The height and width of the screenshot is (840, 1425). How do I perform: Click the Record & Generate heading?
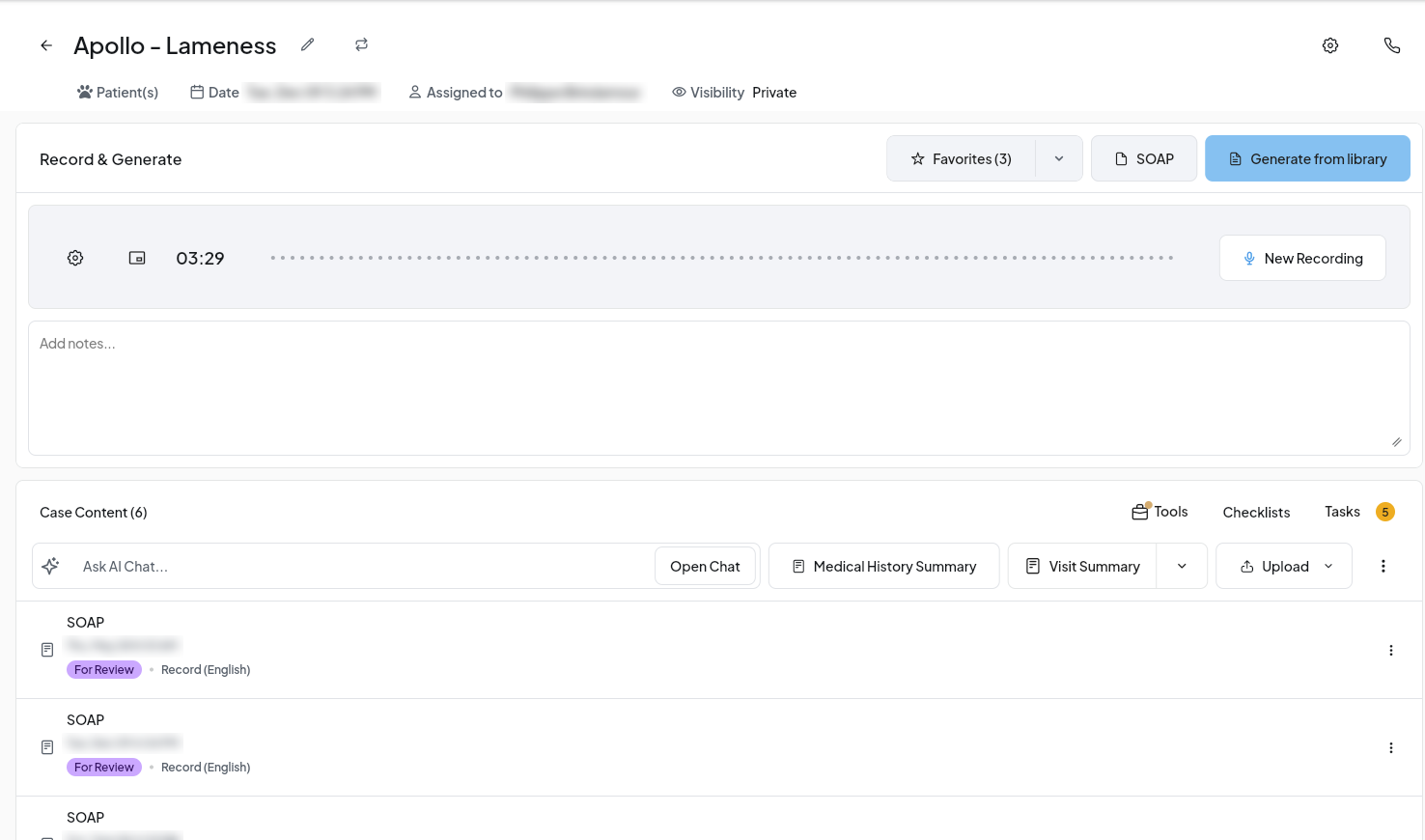[111, 159]
